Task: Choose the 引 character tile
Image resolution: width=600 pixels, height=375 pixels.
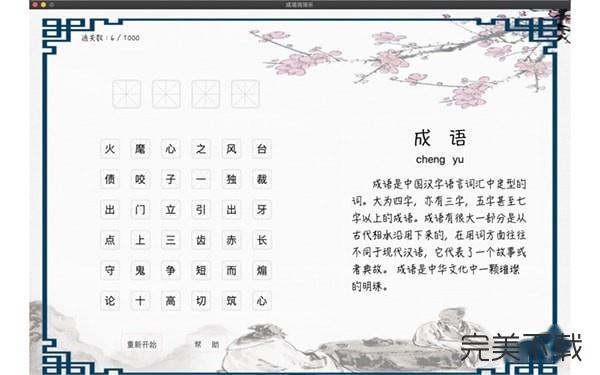Action: (x=201, y=210)
